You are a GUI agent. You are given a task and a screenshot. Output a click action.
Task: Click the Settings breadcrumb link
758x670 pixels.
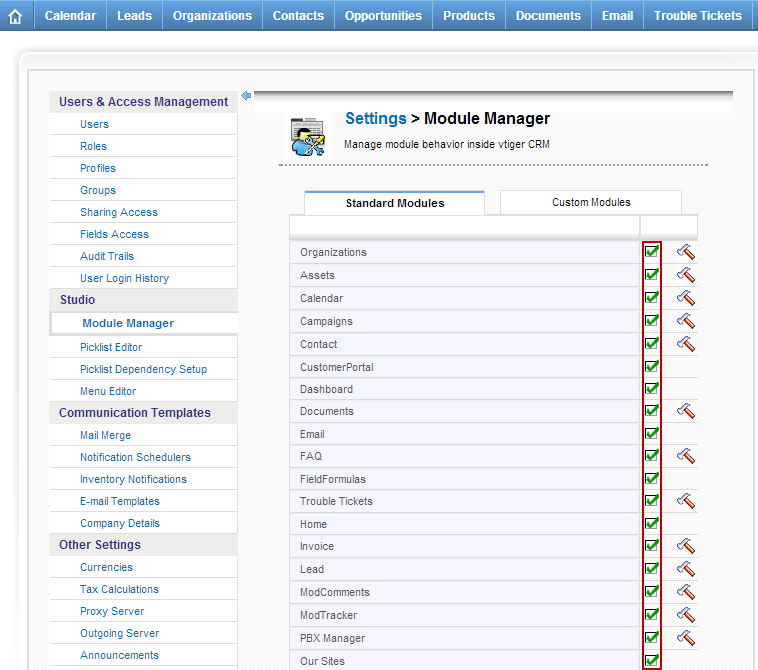point(375,119)
